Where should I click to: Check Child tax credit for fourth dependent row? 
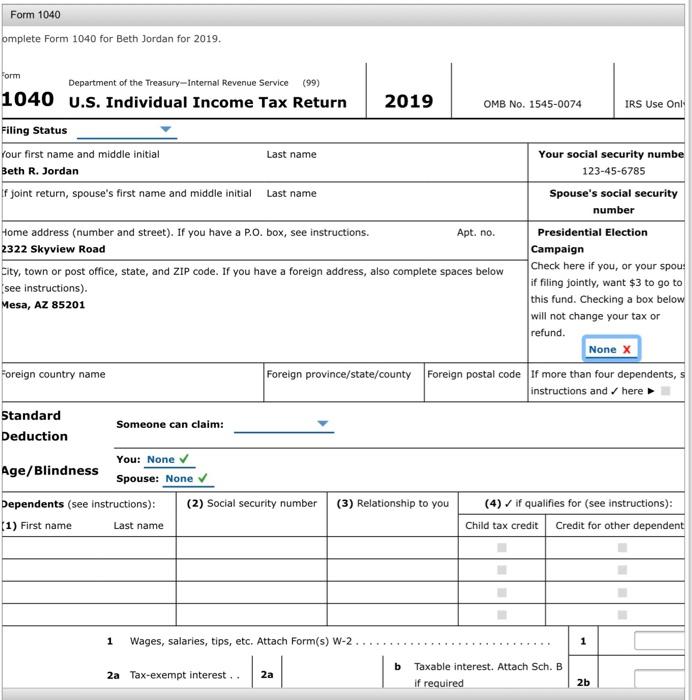pos(502,615)
